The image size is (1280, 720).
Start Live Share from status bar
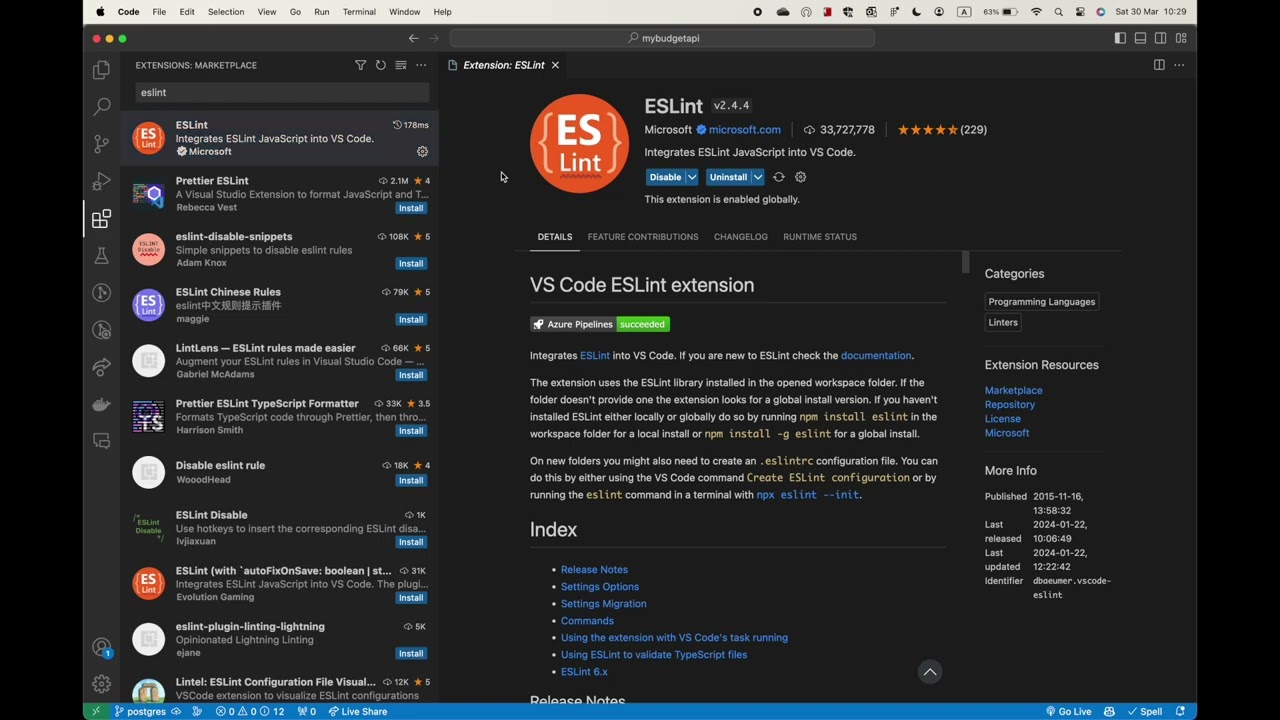[358, 711]
